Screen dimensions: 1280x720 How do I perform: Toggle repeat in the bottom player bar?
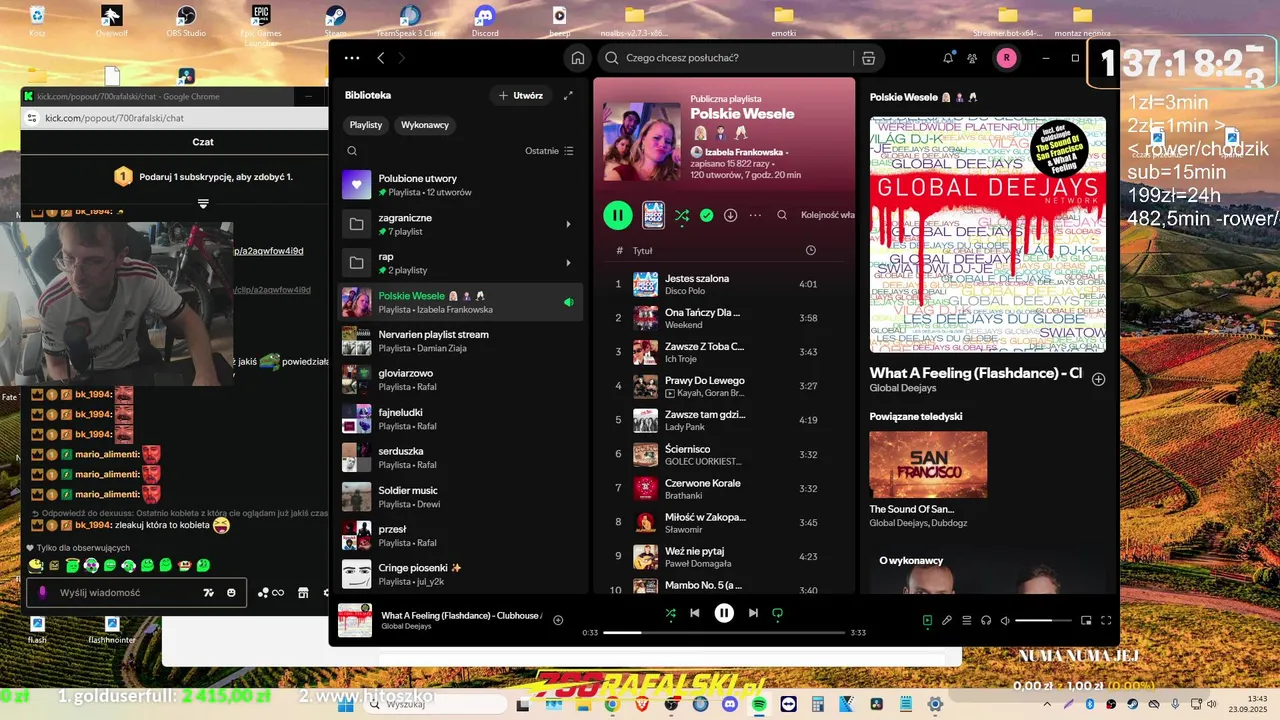pyautogui.click(x=777, y=613)
